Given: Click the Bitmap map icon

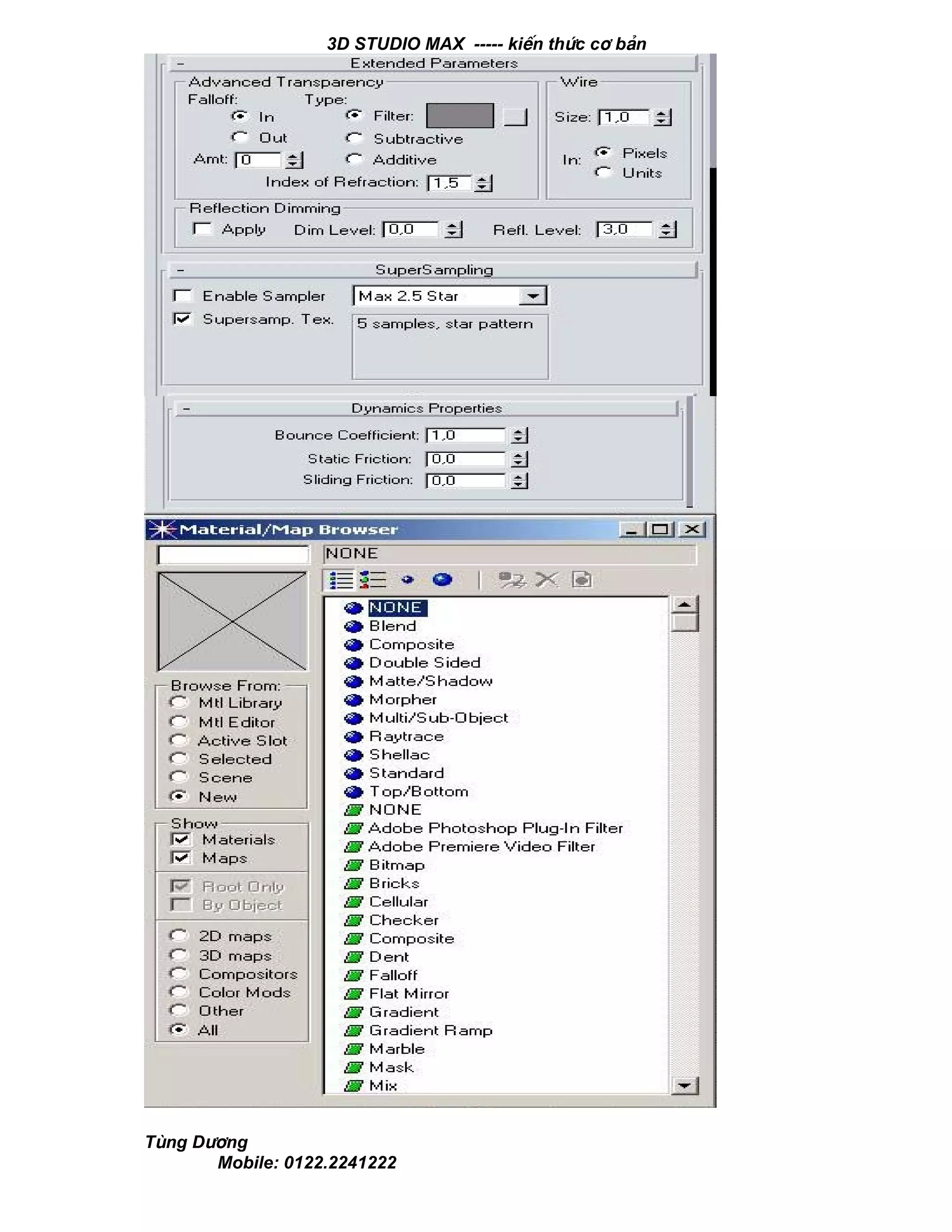Looking at the screenshot, I should point(353,865).
